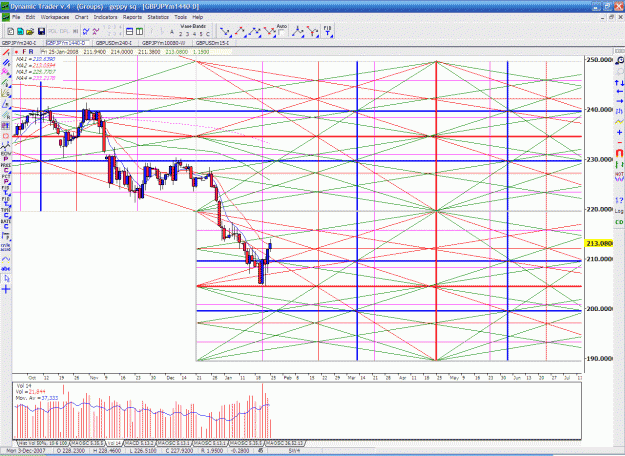Select Wave Bands letter C
Image resolution: width=625 pixels, height=456 pixels.
pyautogui.click(x=208, y=34)
